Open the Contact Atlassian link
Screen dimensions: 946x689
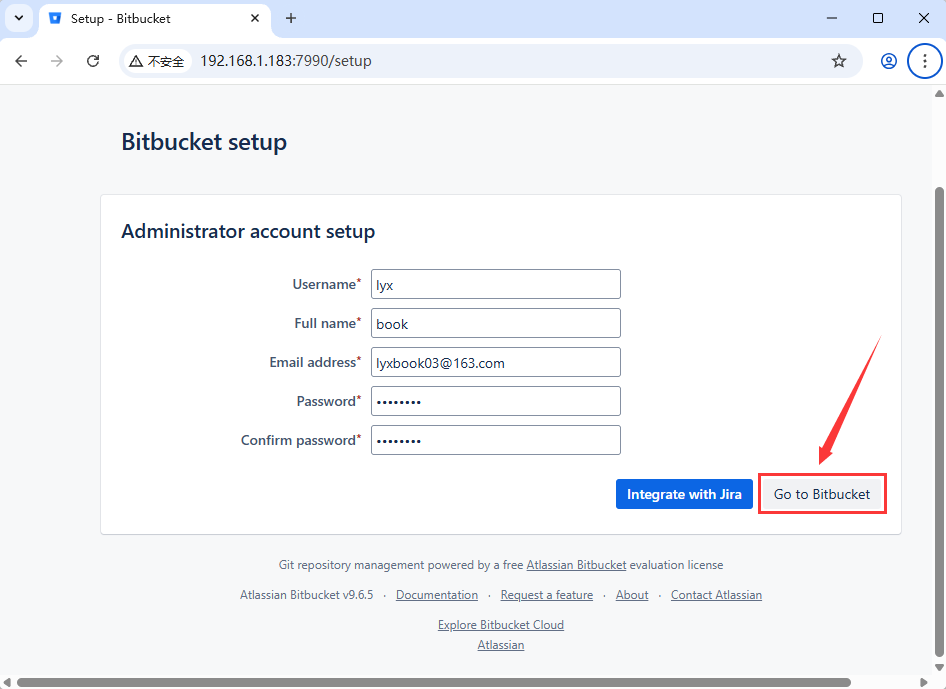point(716,594)
